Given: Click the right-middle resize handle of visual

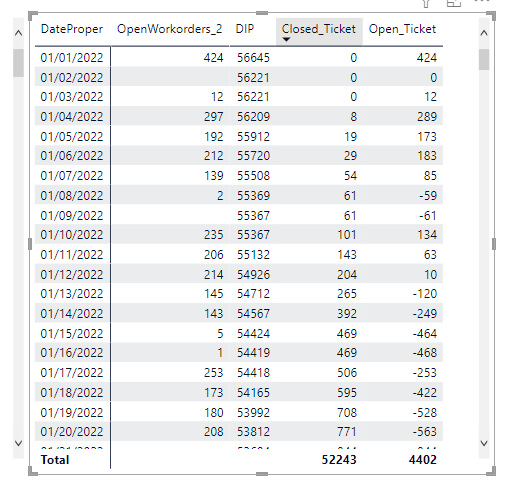Looking at the screenshot, I should coord(494,244).
